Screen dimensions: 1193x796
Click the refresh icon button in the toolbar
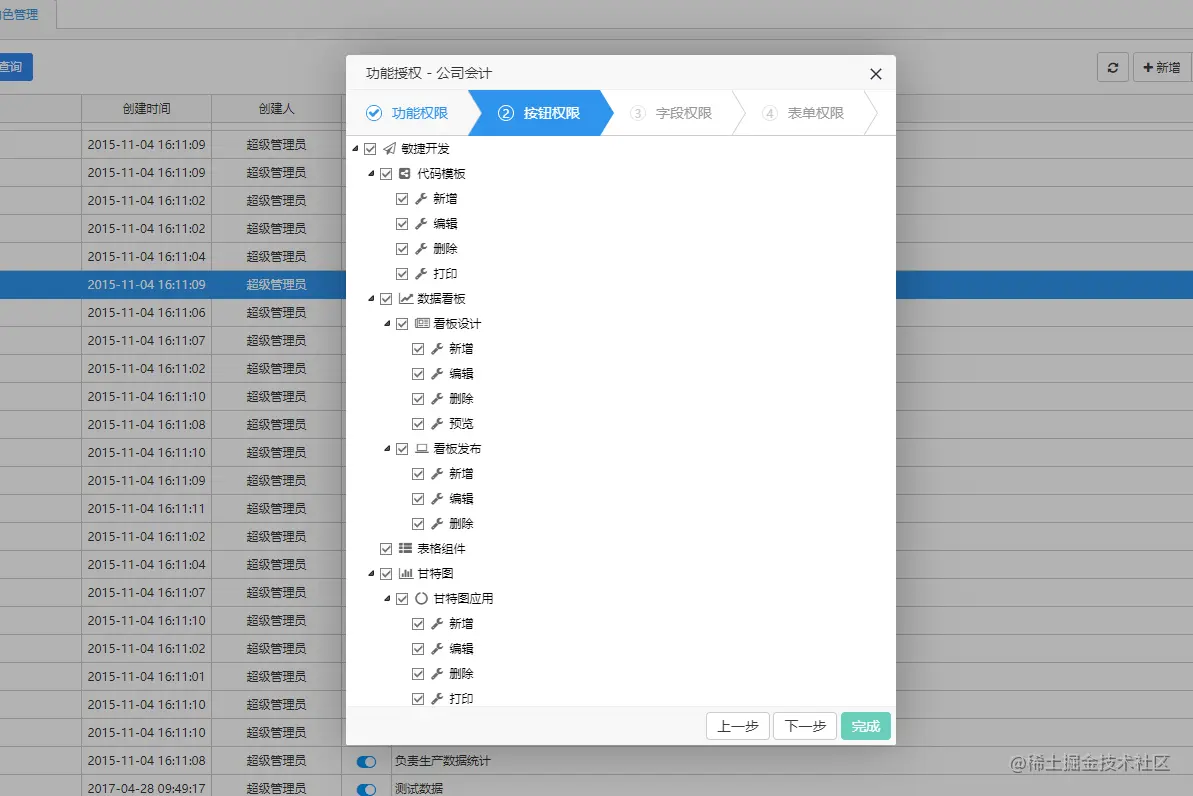pos(1112,67)
